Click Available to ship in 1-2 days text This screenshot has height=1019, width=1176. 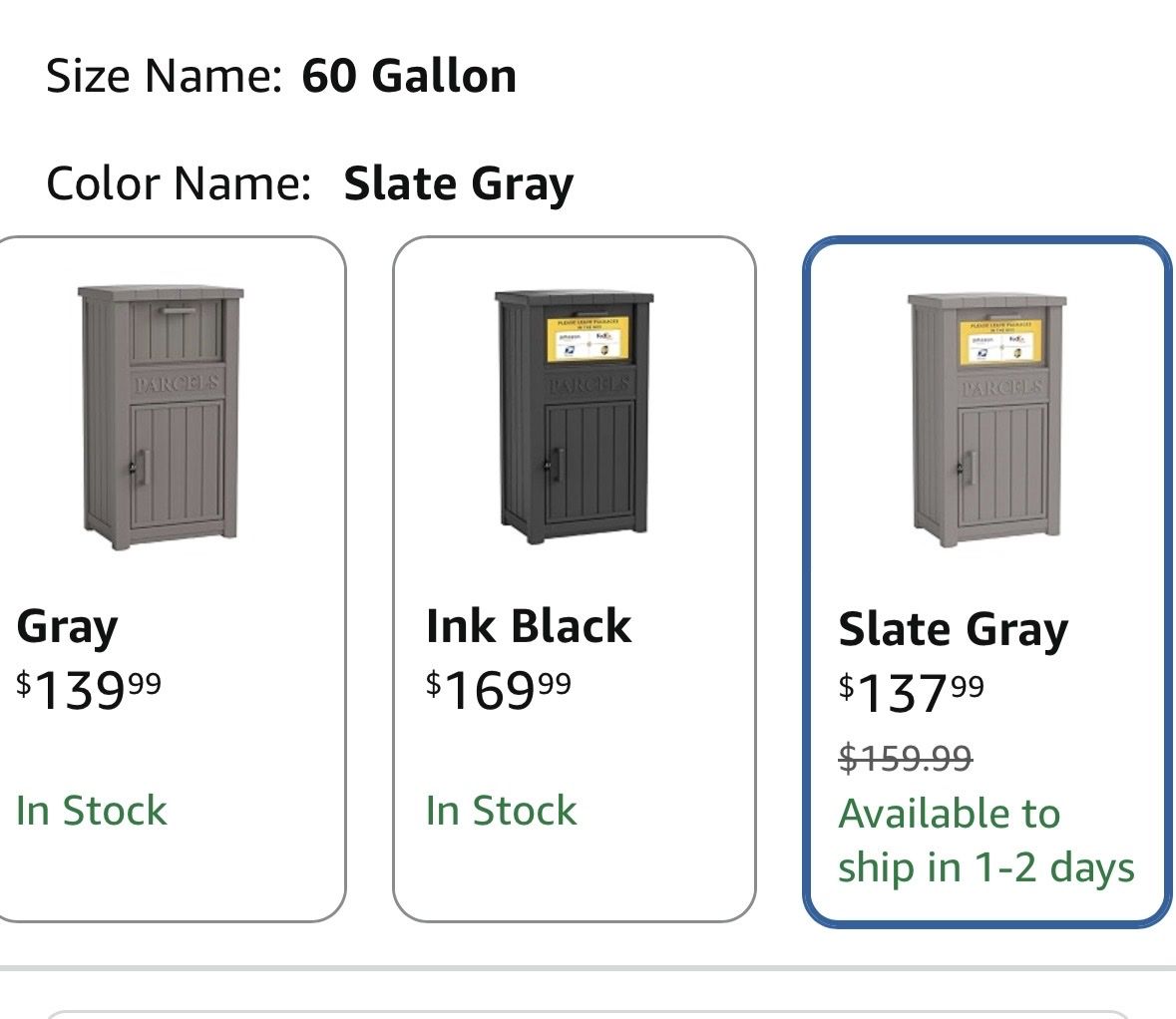pos(986,841)
